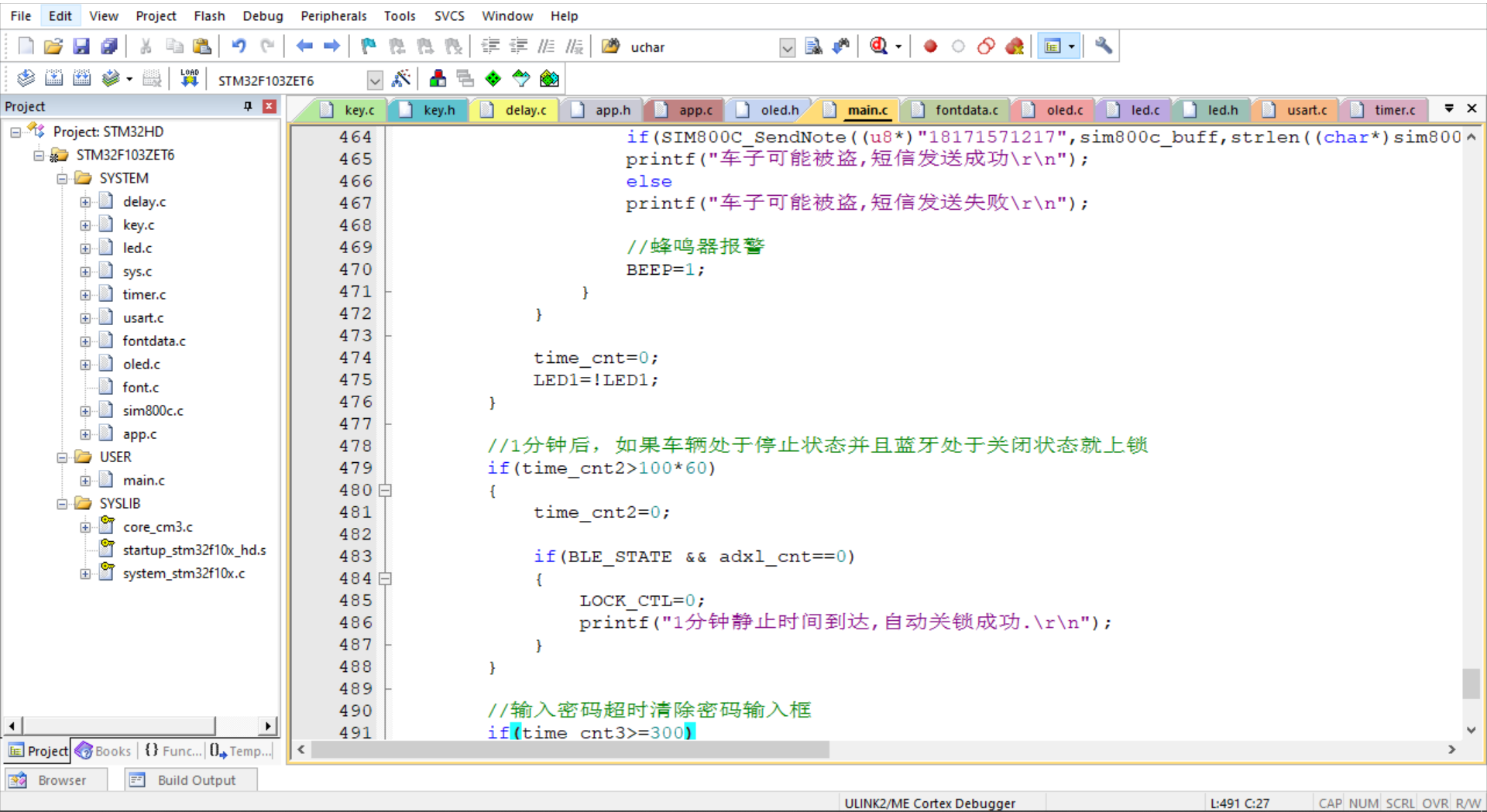Open the Peripherals menu
The image size is (1487, 812).
(334, 15)
